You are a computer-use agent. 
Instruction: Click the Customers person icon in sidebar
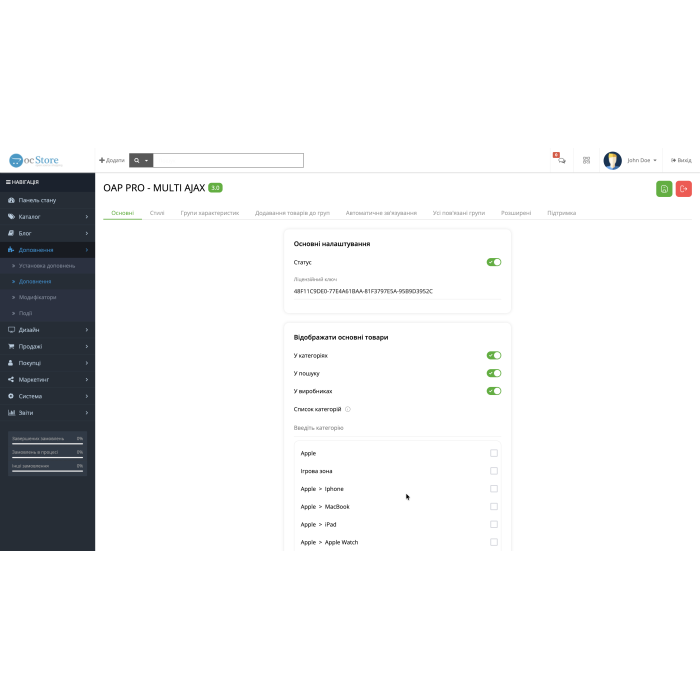click(x=11, y=362)
